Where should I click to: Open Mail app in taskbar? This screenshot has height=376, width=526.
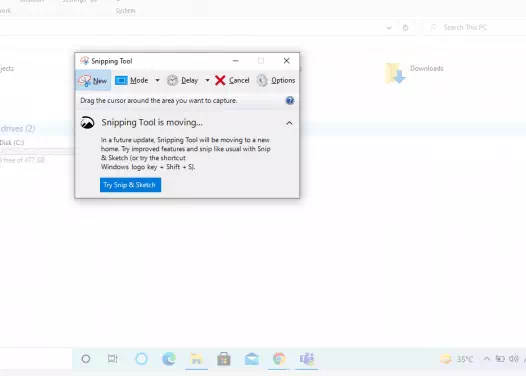tap(252, 359)
